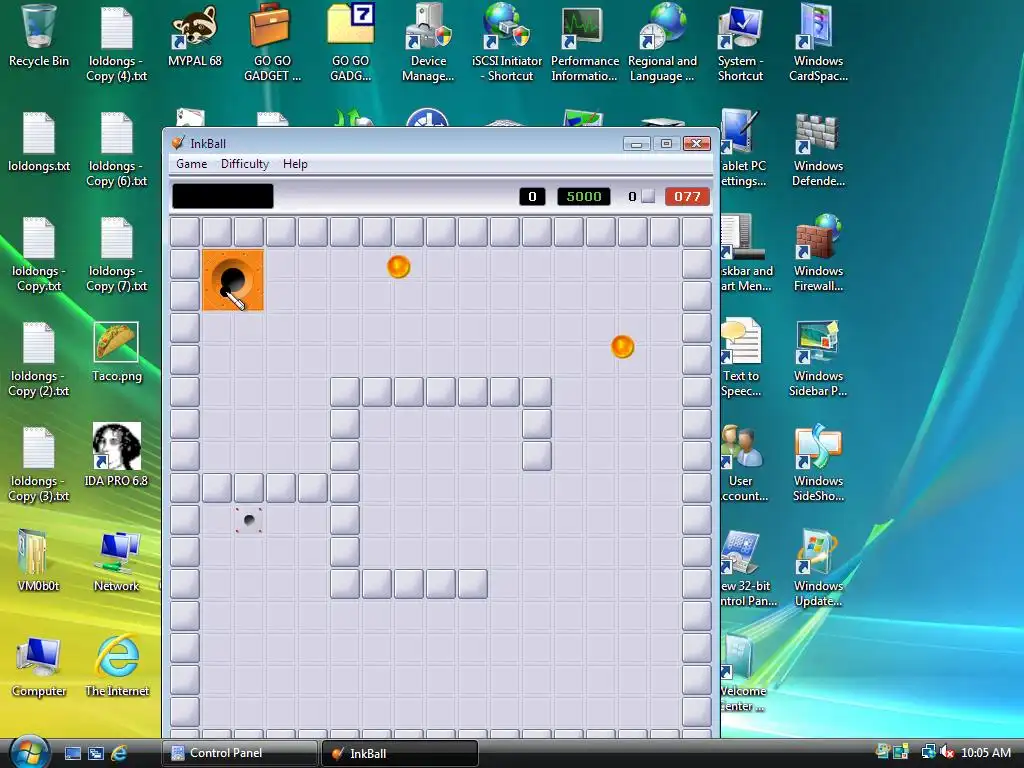This screenshot has height=768, width=1024.
Task: Open the Recycle Bin
Action: coord(39,36)
